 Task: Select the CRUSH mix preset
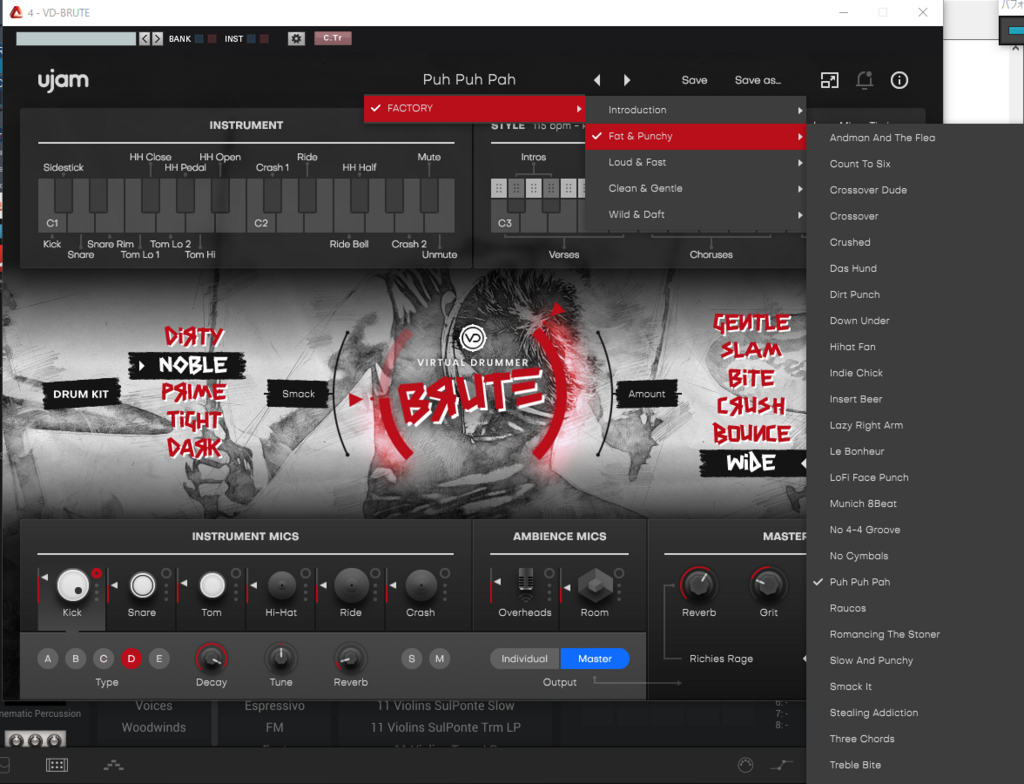pos(751,406)
